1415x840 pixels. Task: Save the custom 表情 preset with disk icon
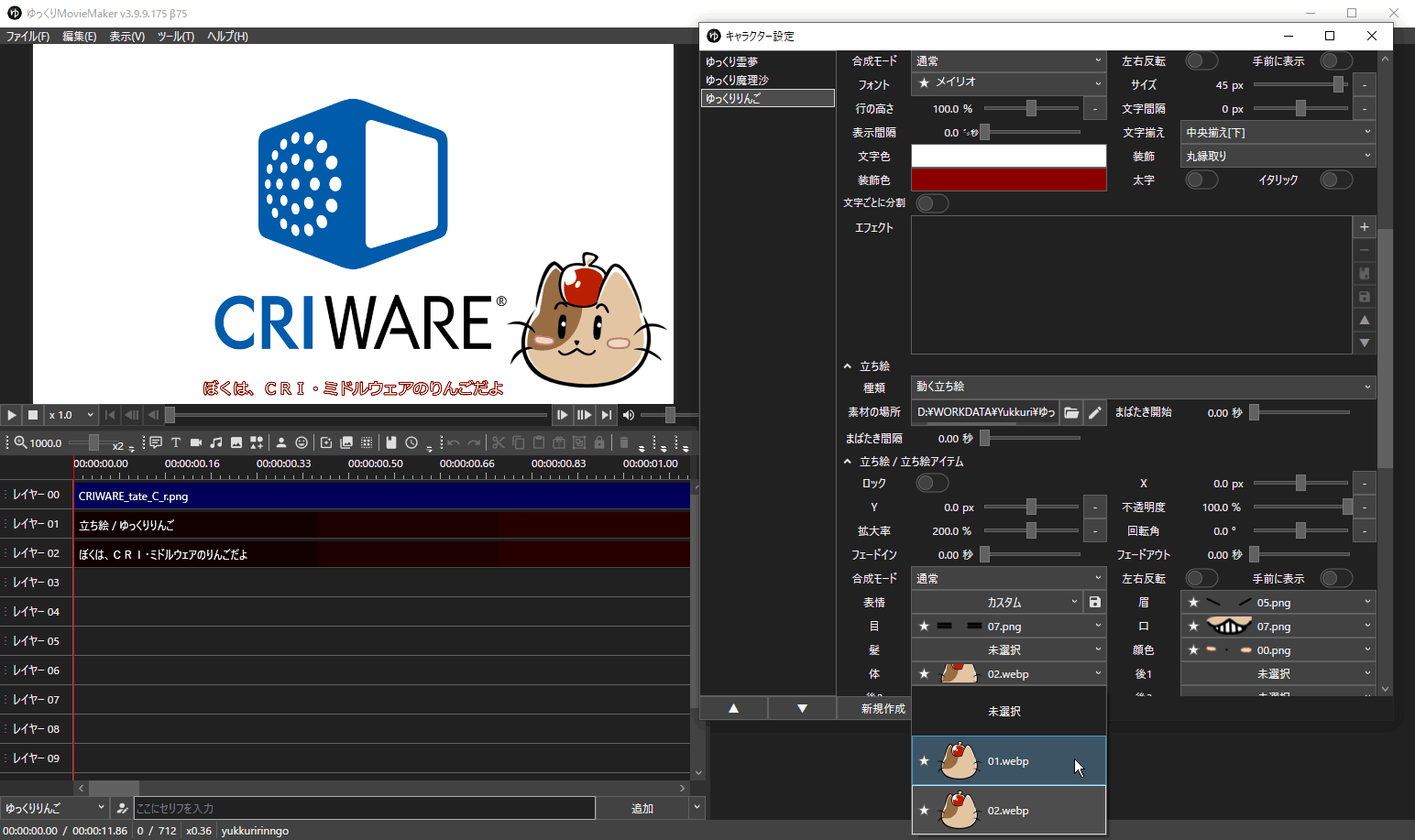1095,603
